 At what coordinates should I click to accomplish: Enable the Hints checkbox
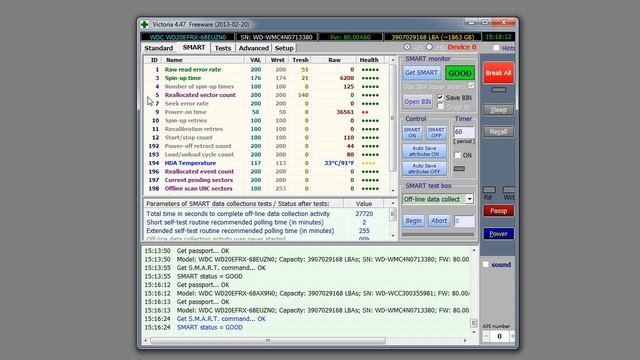[496, 48]
